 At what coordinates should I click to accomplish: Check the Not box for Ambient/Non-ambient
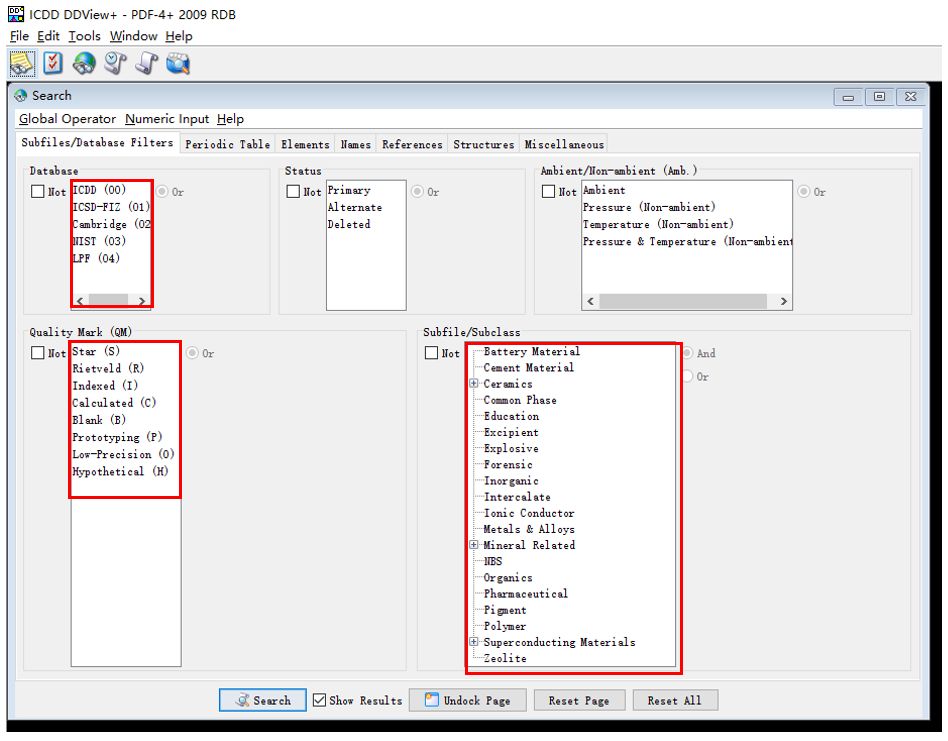[x=548, y=192]
